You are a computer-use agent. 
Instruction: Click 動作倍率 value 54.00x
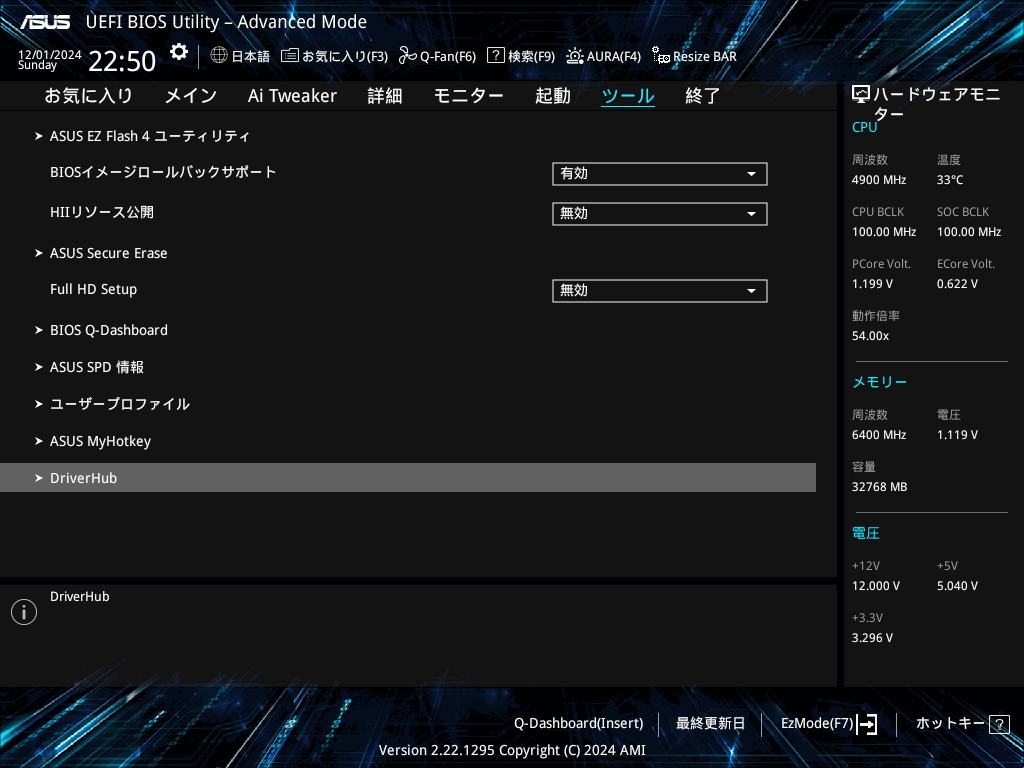click(871, 336)
